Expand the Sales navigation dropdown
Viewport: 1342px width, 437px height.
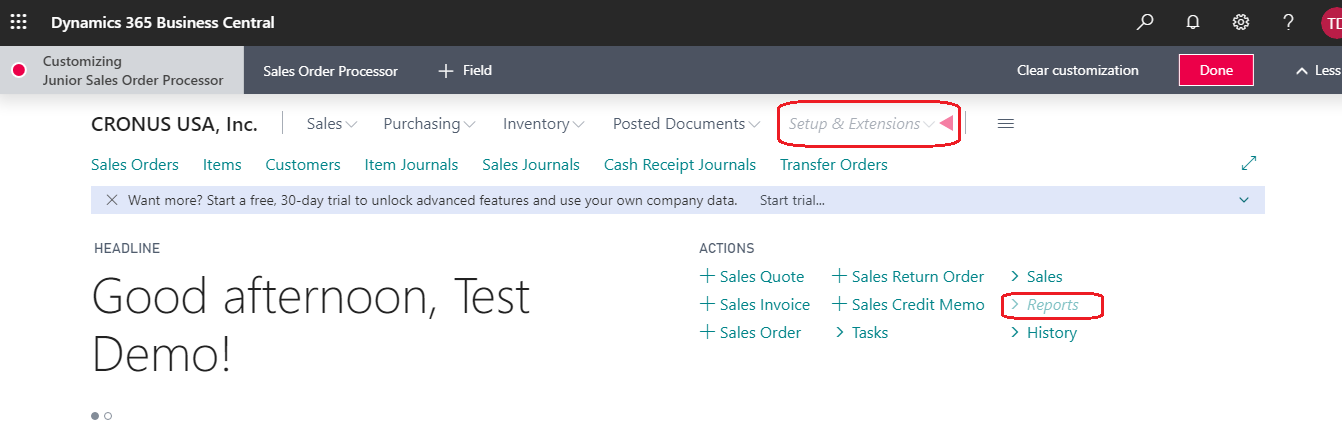click(x=332, y=124)
